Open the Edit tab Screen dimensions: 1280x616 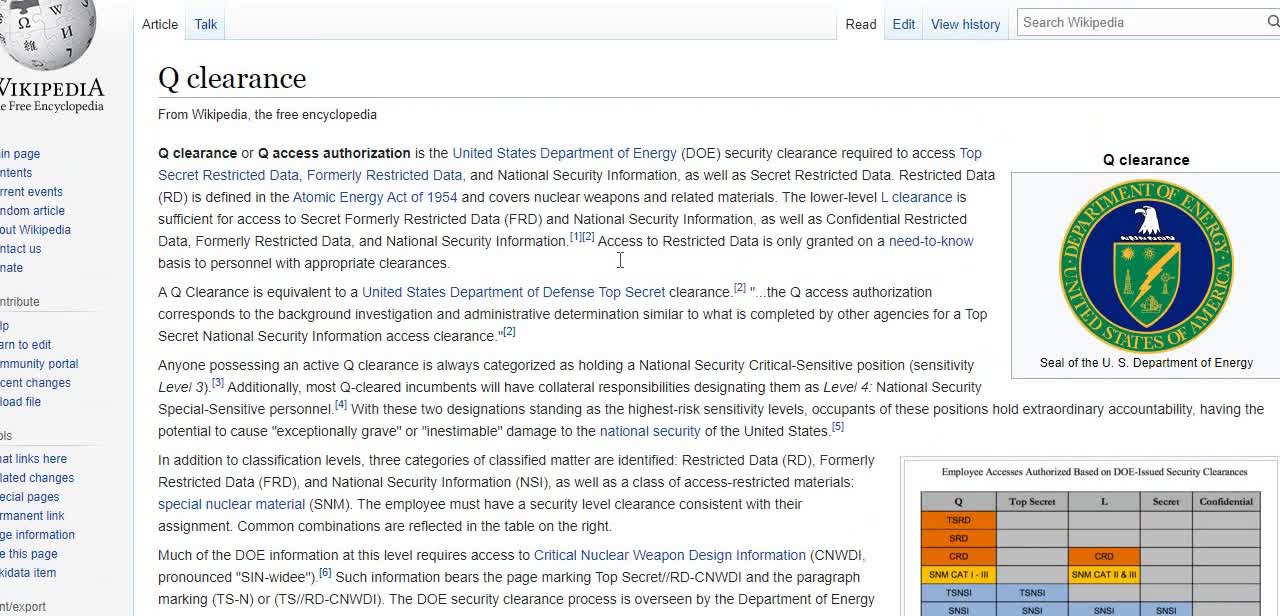coord(904,24)
